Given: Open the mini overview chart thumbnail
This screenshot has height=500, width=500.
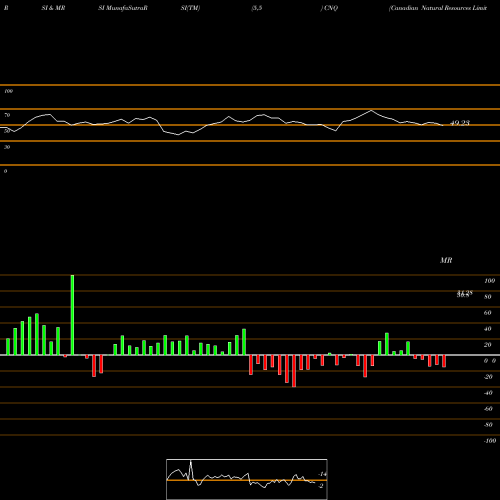Looking at the screenshot, I should point(247,479).
